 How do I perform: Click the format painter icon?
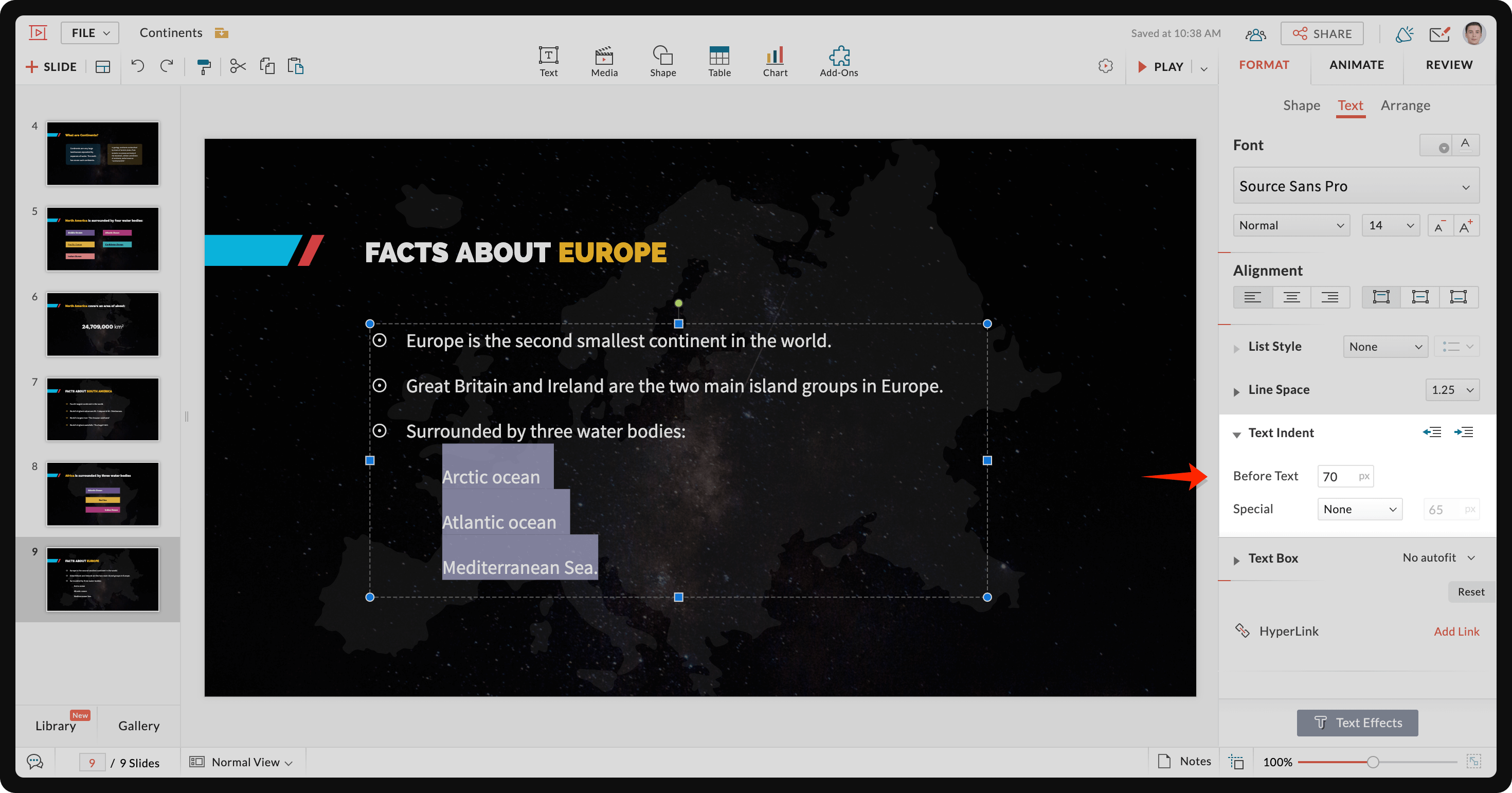[x=204, y=66]
